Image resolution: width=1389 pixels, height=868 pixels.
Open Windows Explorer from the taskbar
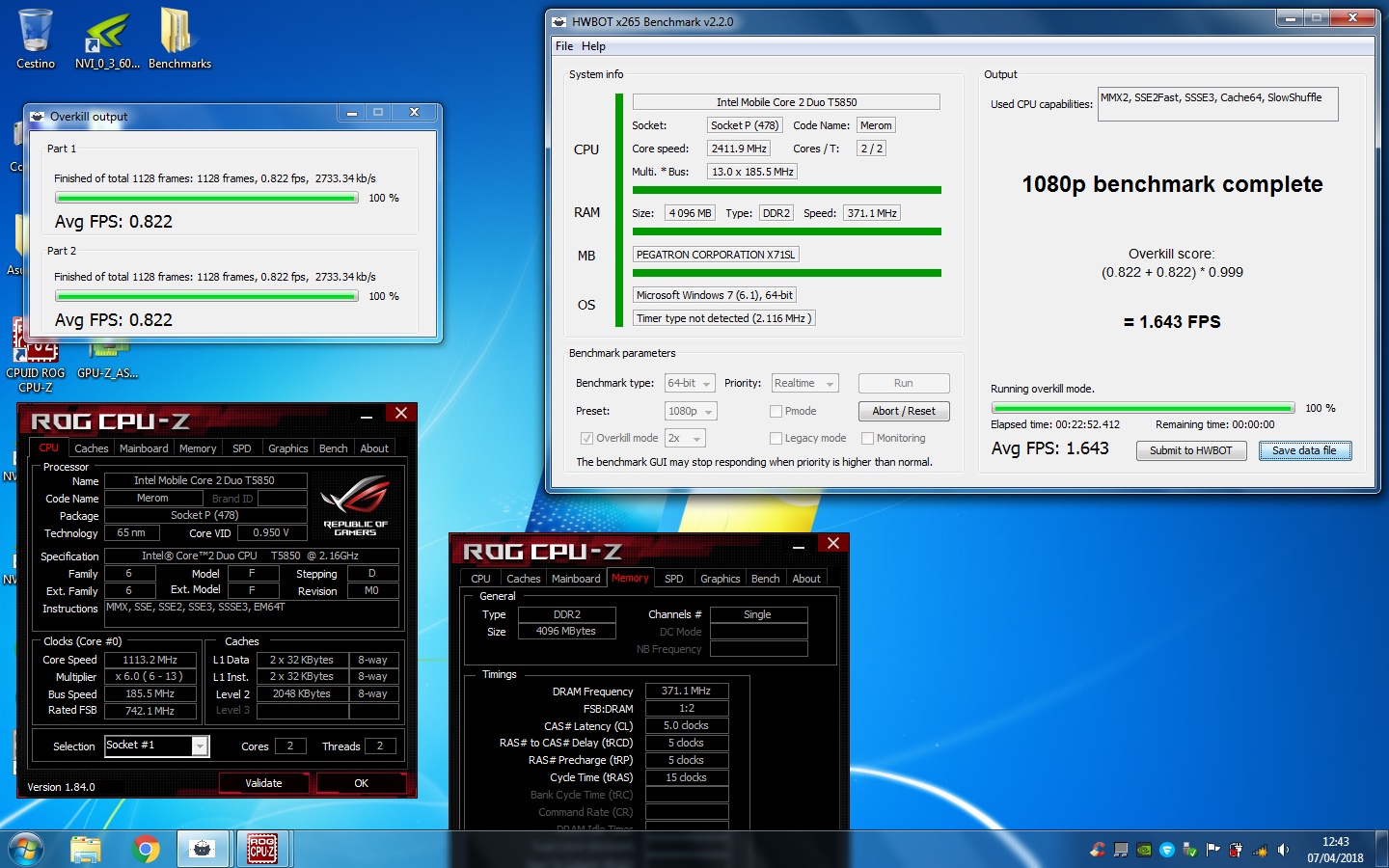(86, 850)
